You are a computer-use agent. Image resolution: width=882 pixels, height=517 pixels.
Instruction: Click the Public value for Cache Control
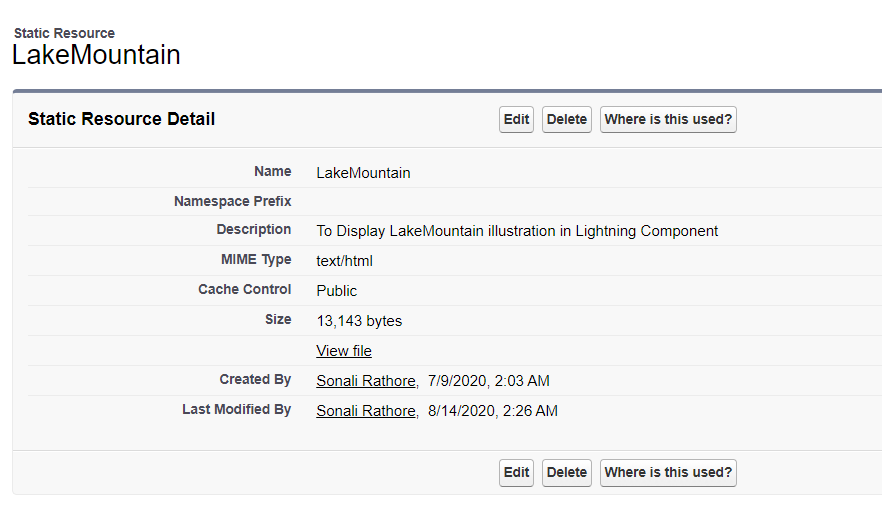pyautogui.click(x=336, y=291)
